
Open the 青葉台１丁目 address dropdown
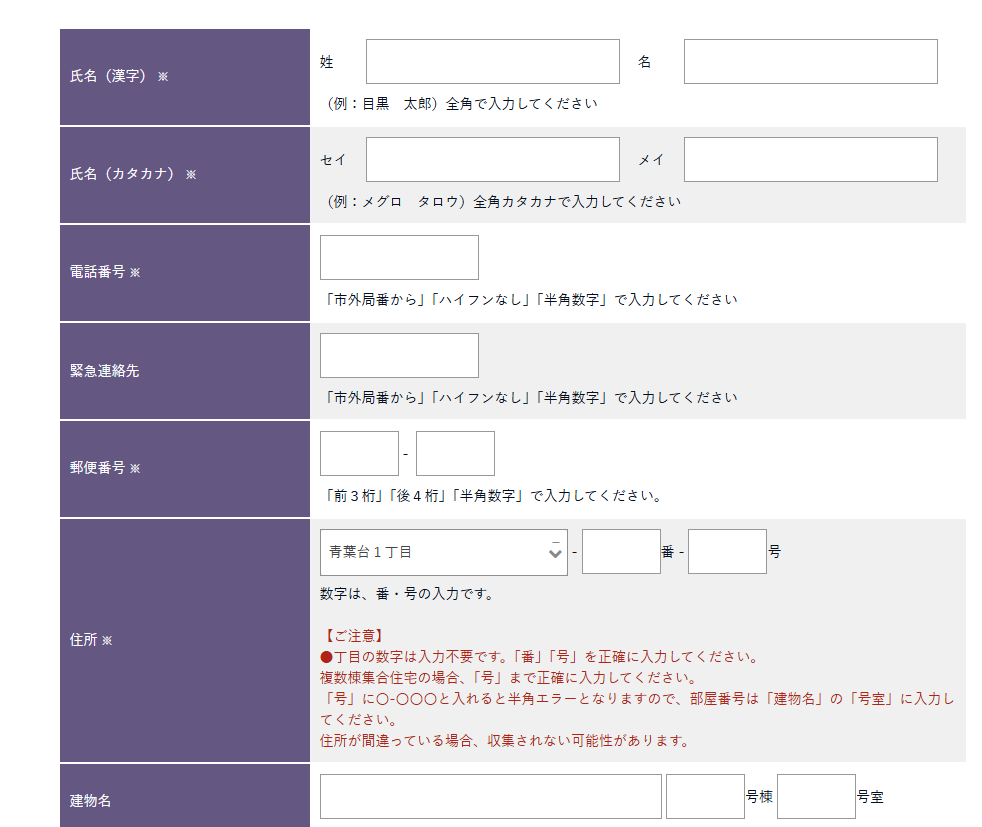[x=443, y=552]
